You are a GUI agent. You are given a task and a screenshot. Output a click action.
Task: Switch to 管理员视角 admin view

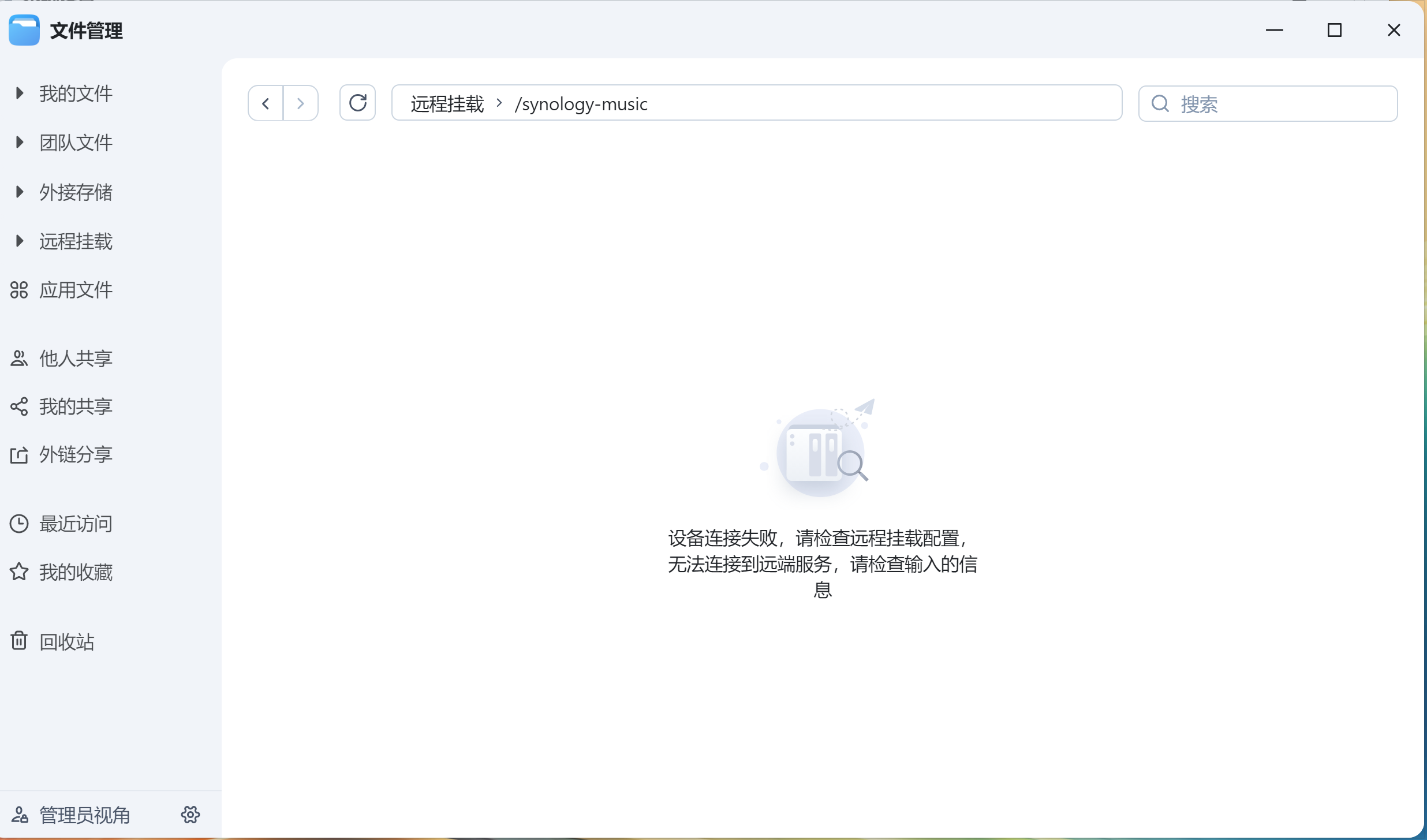point(84,815)
